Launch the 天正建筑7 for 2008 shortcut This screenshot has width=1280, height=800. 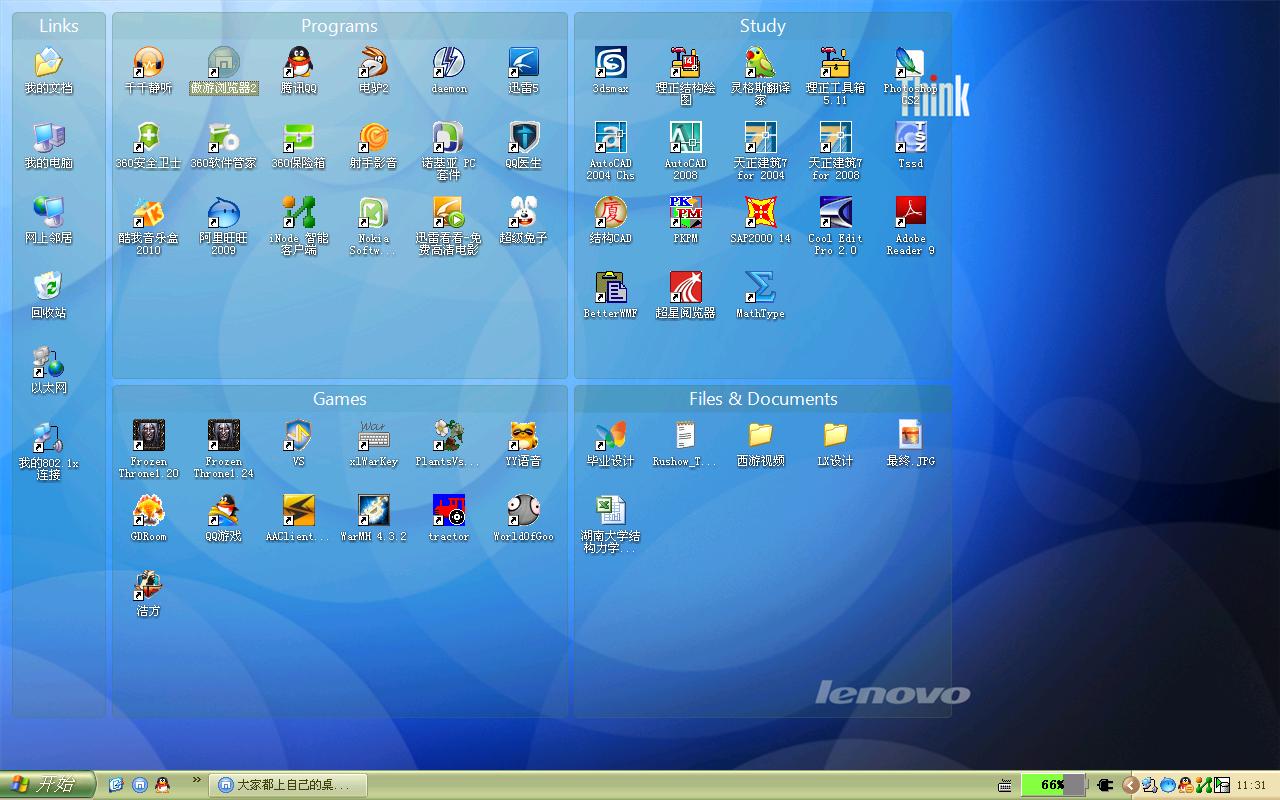[x=835, y=151]
